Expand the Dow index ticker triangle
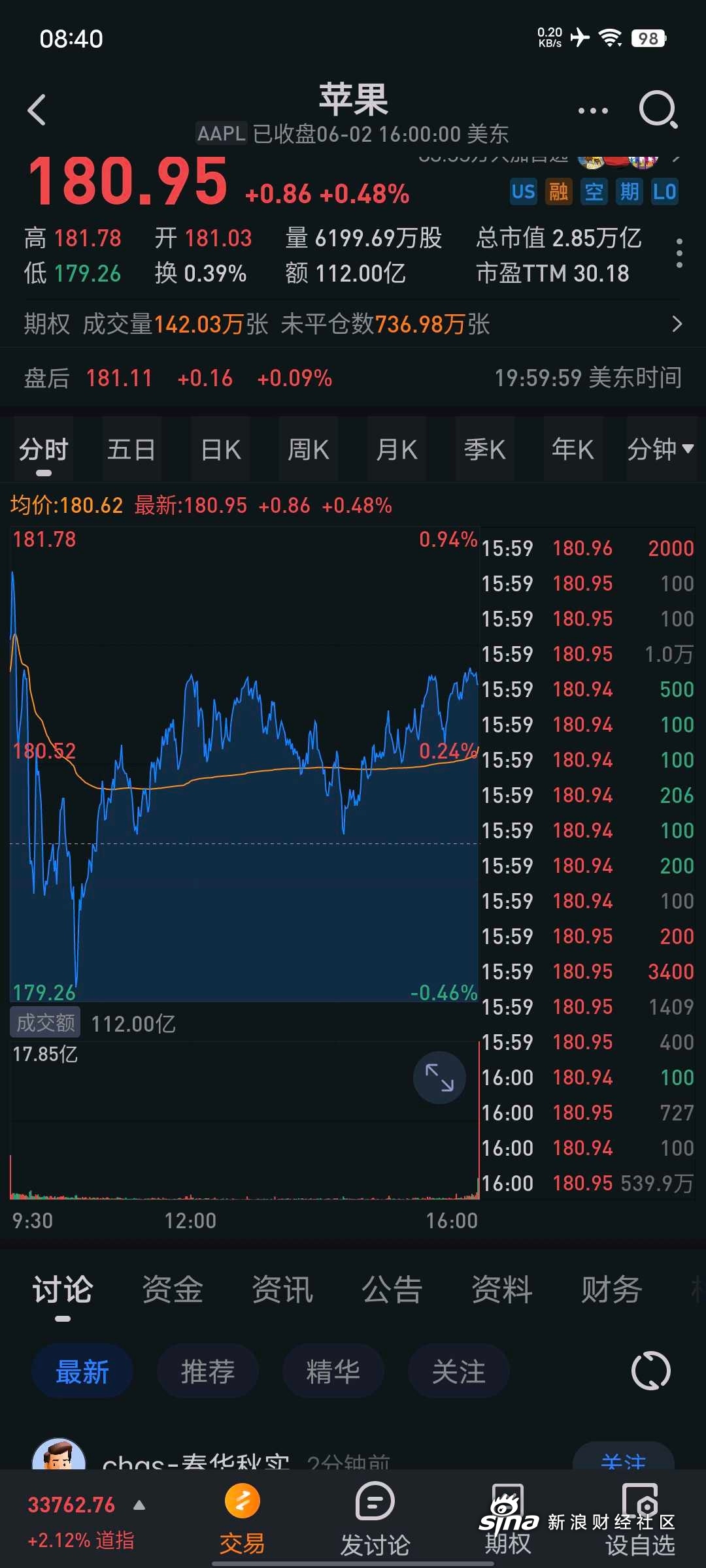Viewport: 706px width, 1568px height. (x=139, y=1505)
